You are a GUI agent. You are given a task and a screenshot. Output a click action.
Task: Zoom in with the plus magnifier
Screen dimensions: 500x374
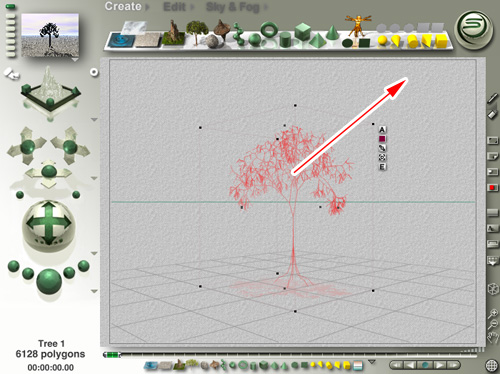[x=493, y=313]
